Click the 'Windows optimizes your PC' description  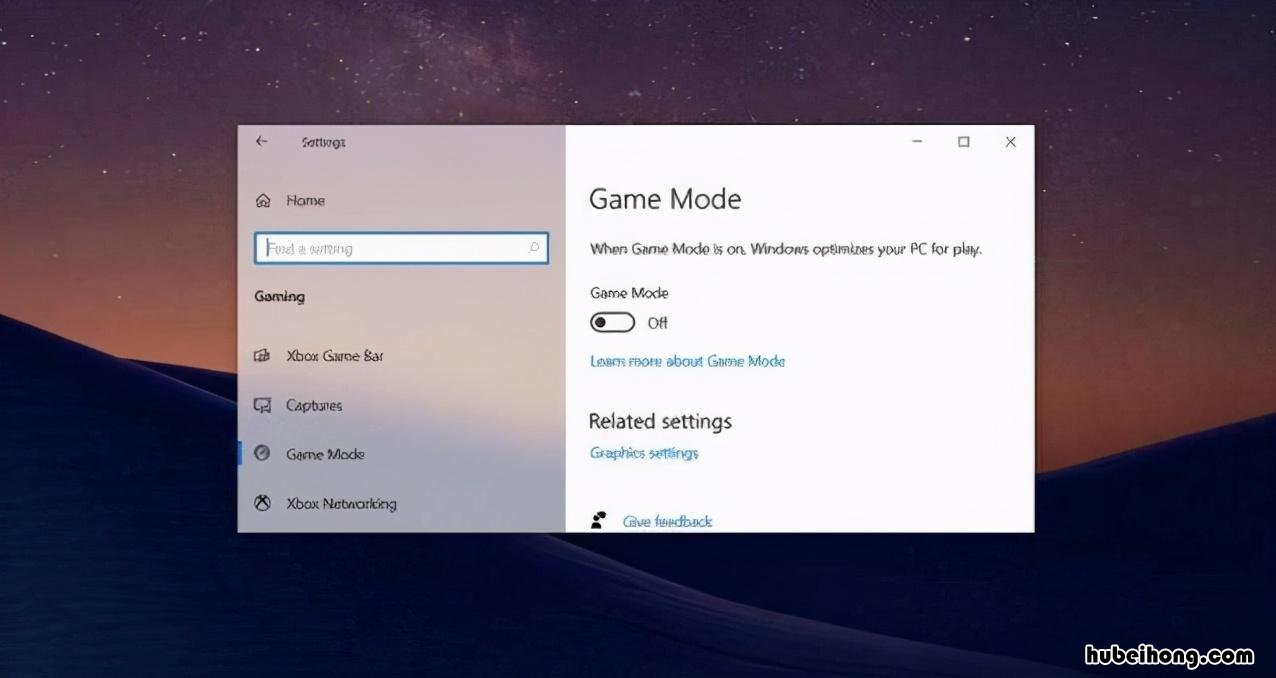(x=786, y=249)
